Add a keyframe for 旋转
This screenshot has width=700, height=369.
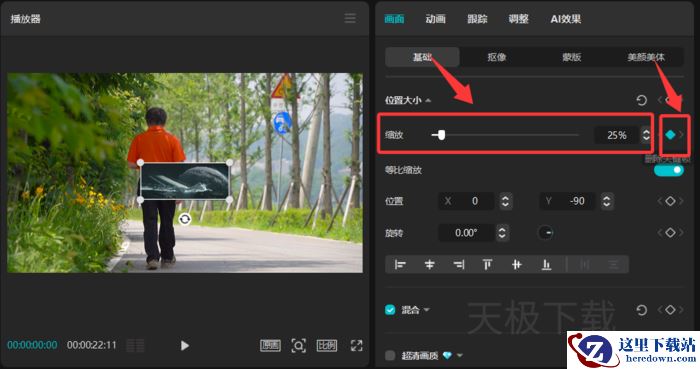click(670, 232)
